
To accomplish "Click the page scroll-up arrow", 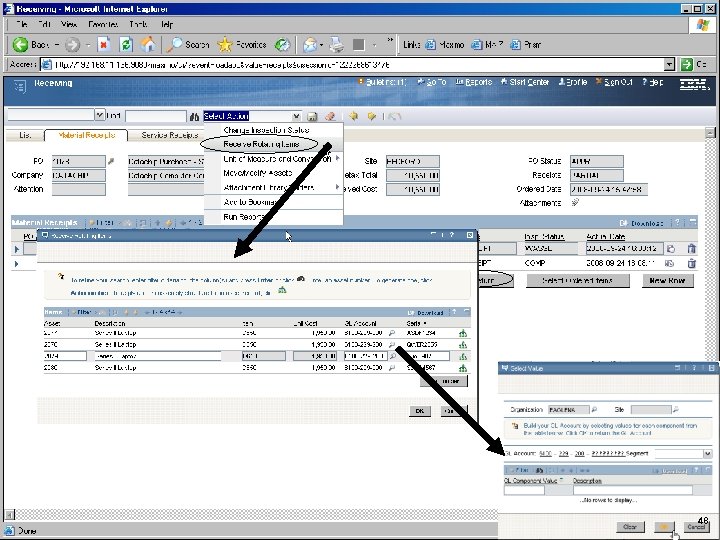I will click(x=710, y=133).
